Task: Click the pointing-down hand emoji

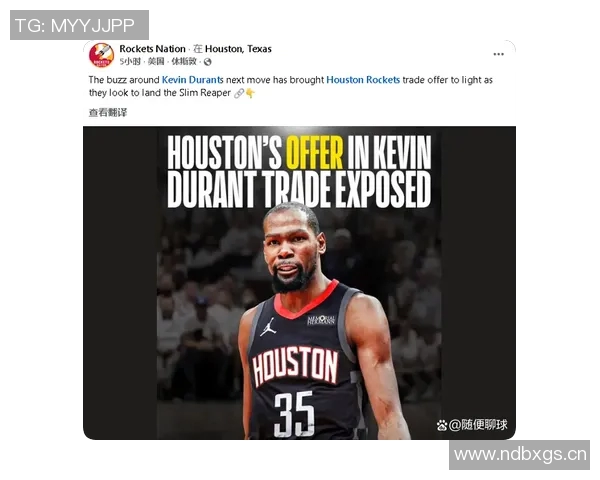Action: pos(250,93)
